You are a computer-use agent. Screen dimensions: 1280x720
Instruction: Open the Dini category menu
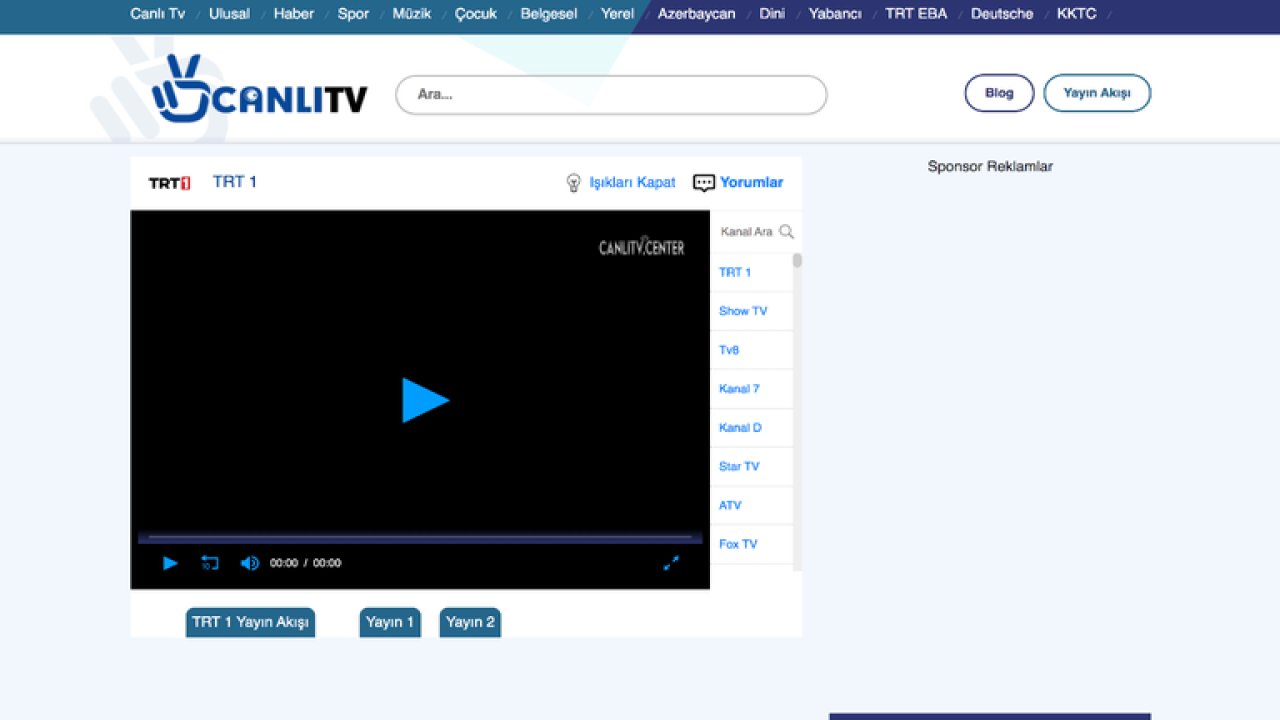coord(772,14)
